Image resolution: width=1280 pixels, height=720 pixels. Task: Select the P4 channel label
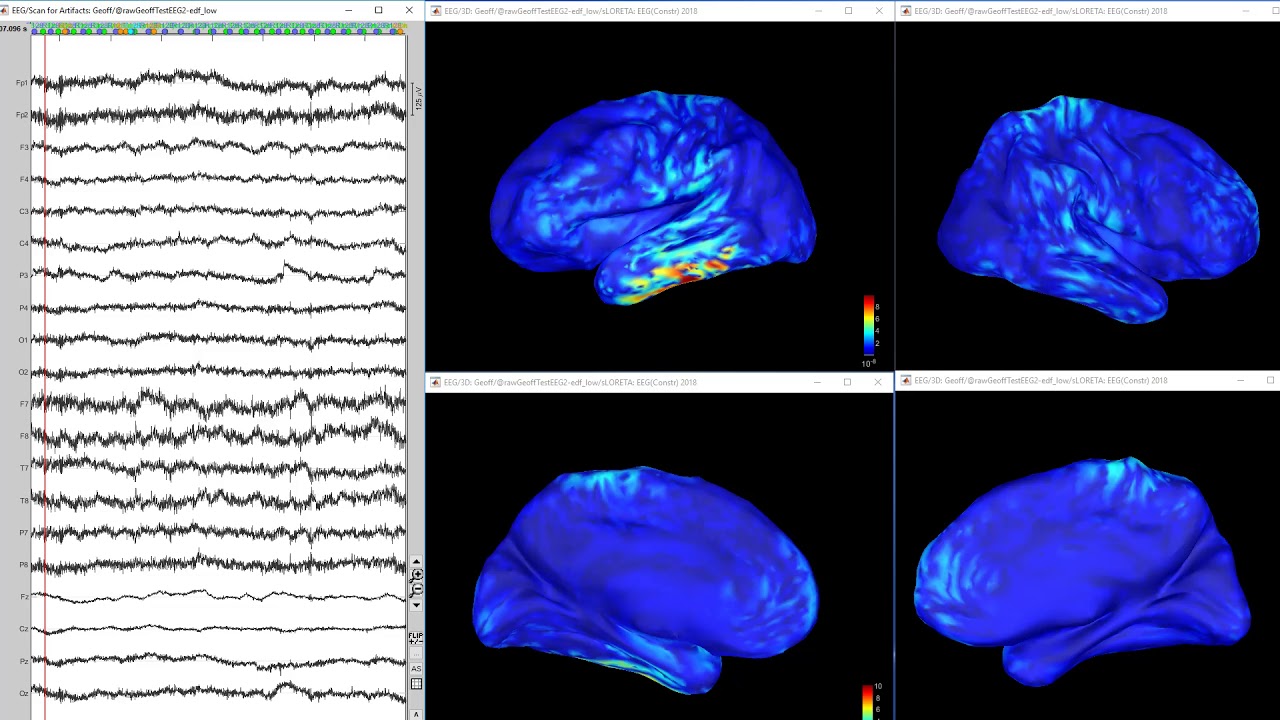[24, 308]
